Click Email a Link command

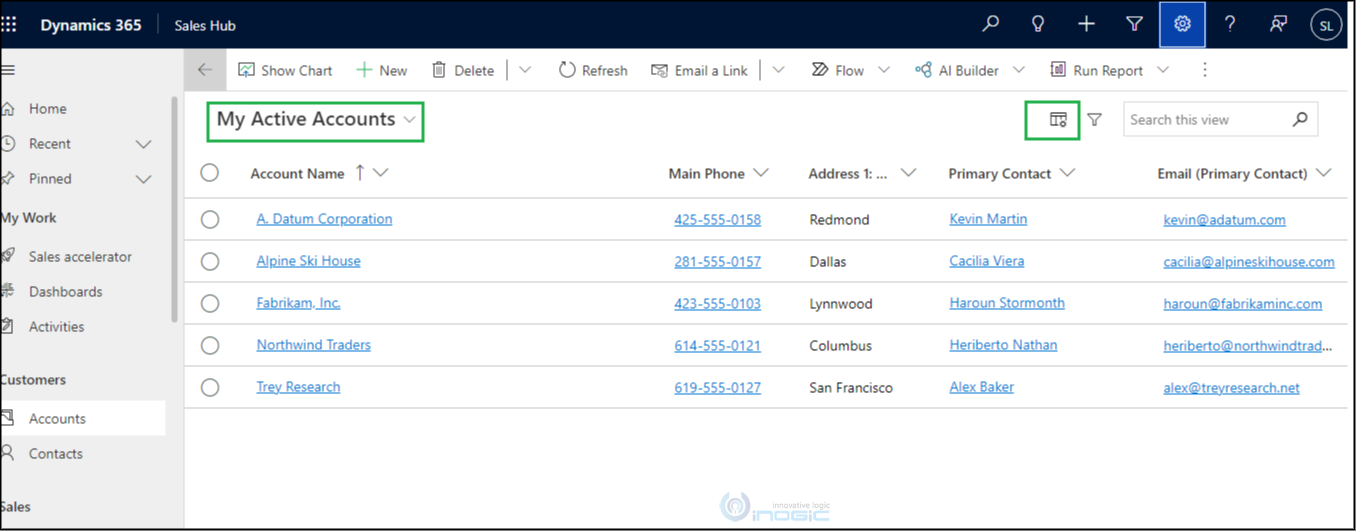(699, 70)
